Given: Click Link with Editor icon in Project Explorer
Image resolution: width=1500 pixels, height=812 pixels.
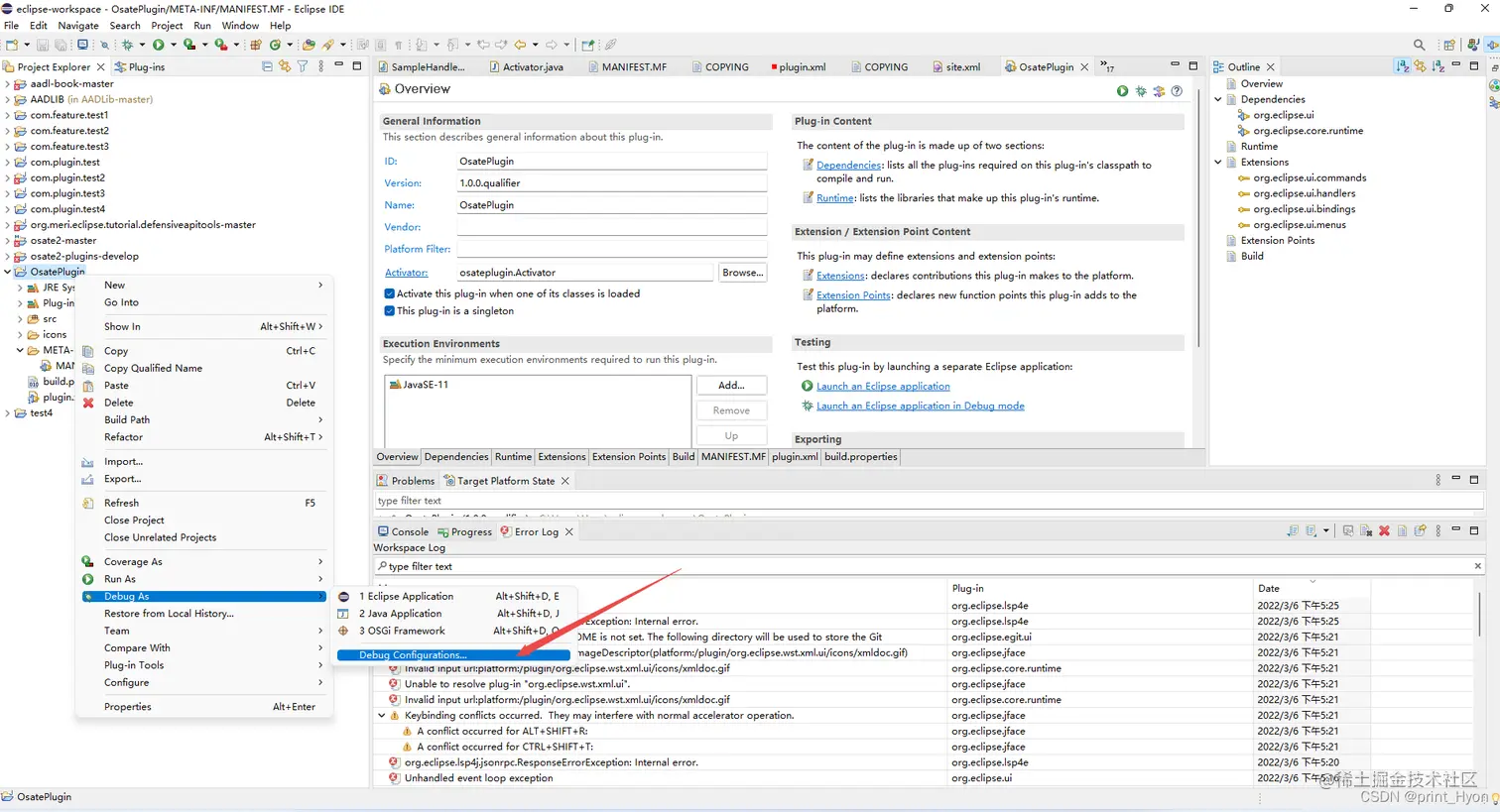Looking at the screenshot, I should (285, 66).
